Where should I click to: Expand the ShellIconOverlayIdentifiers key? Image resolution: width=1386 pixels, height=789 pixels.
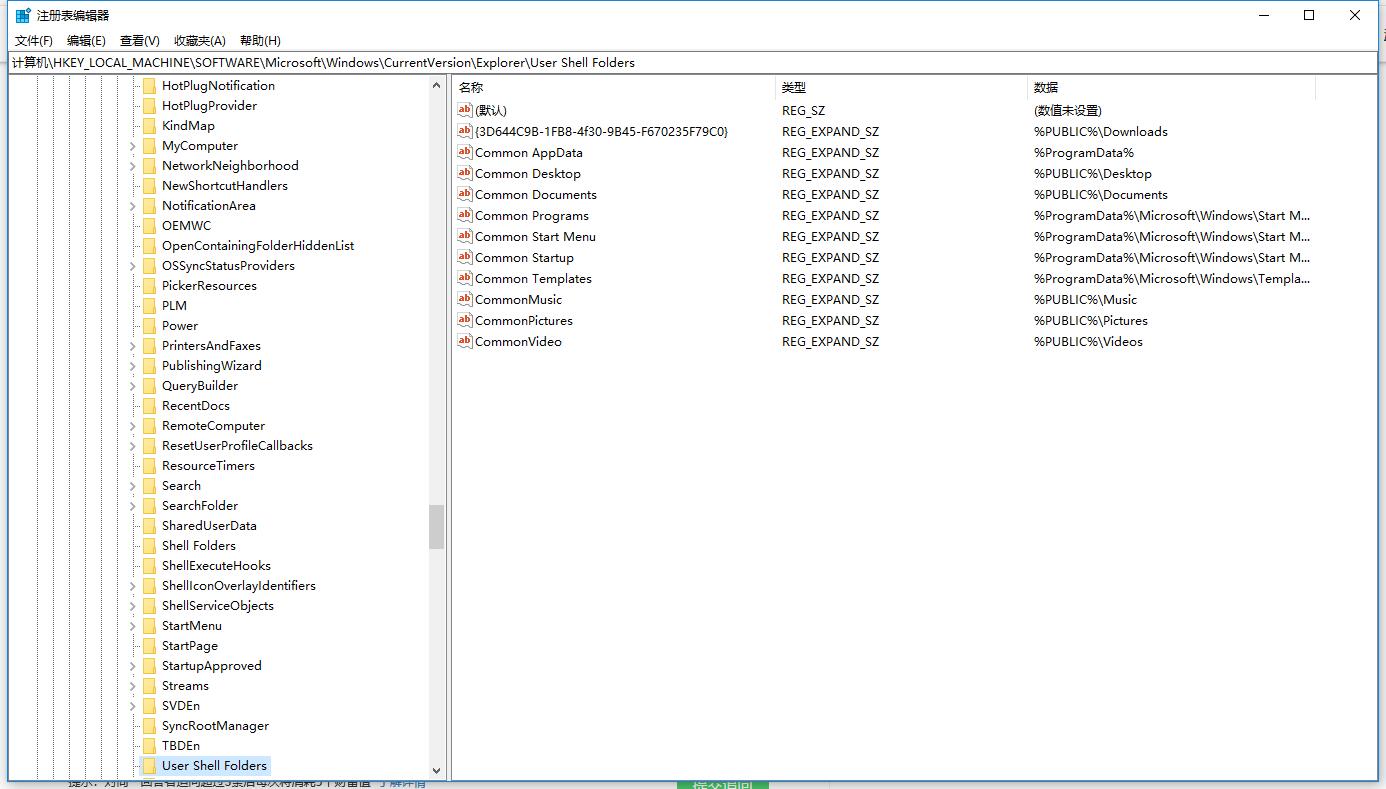tap(133, 586)
